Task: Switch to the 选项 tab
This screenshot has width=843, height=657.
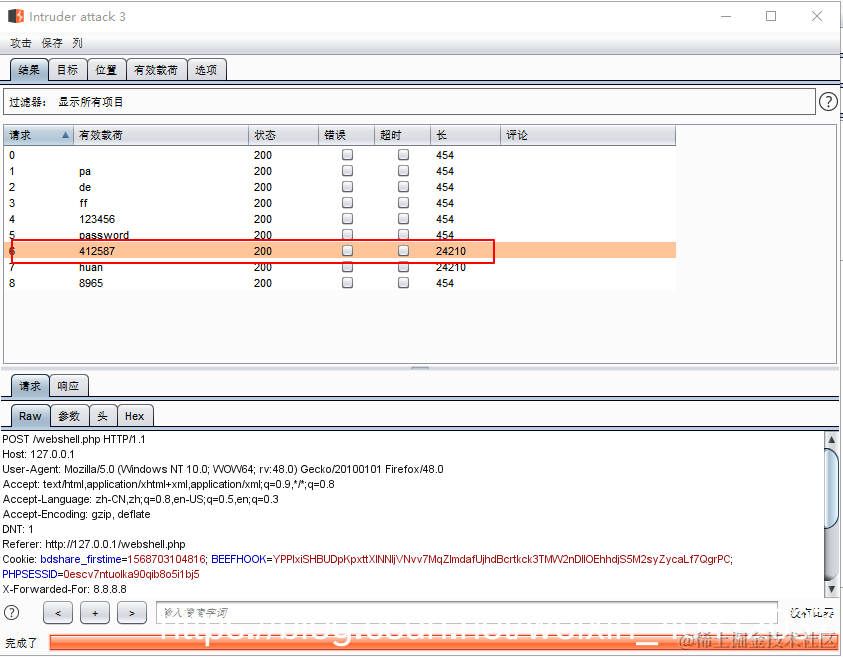Action: point(206,70)
